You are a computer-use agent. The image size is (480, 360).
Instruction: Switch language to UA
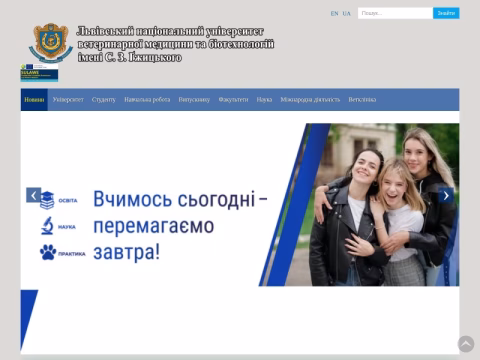coord(346,14)
